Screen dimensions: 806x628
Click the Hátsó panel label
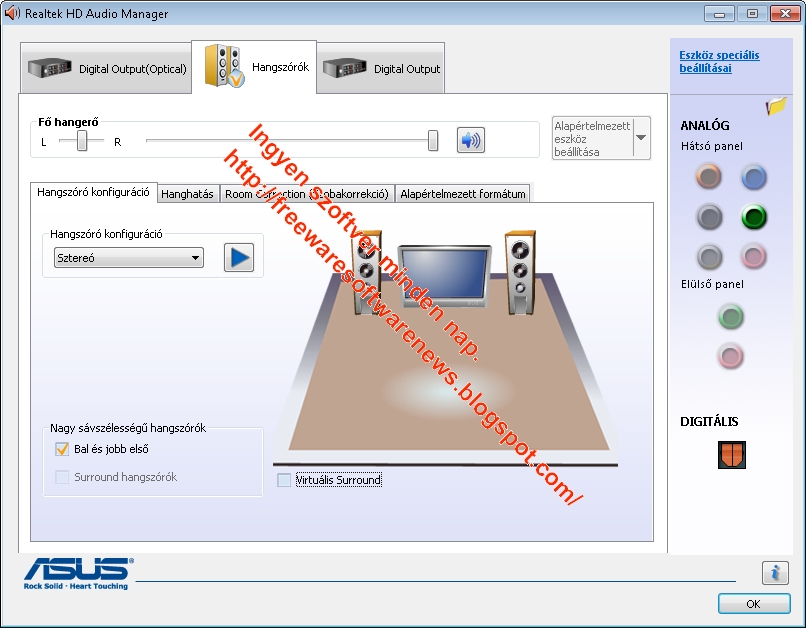[711, 146]
